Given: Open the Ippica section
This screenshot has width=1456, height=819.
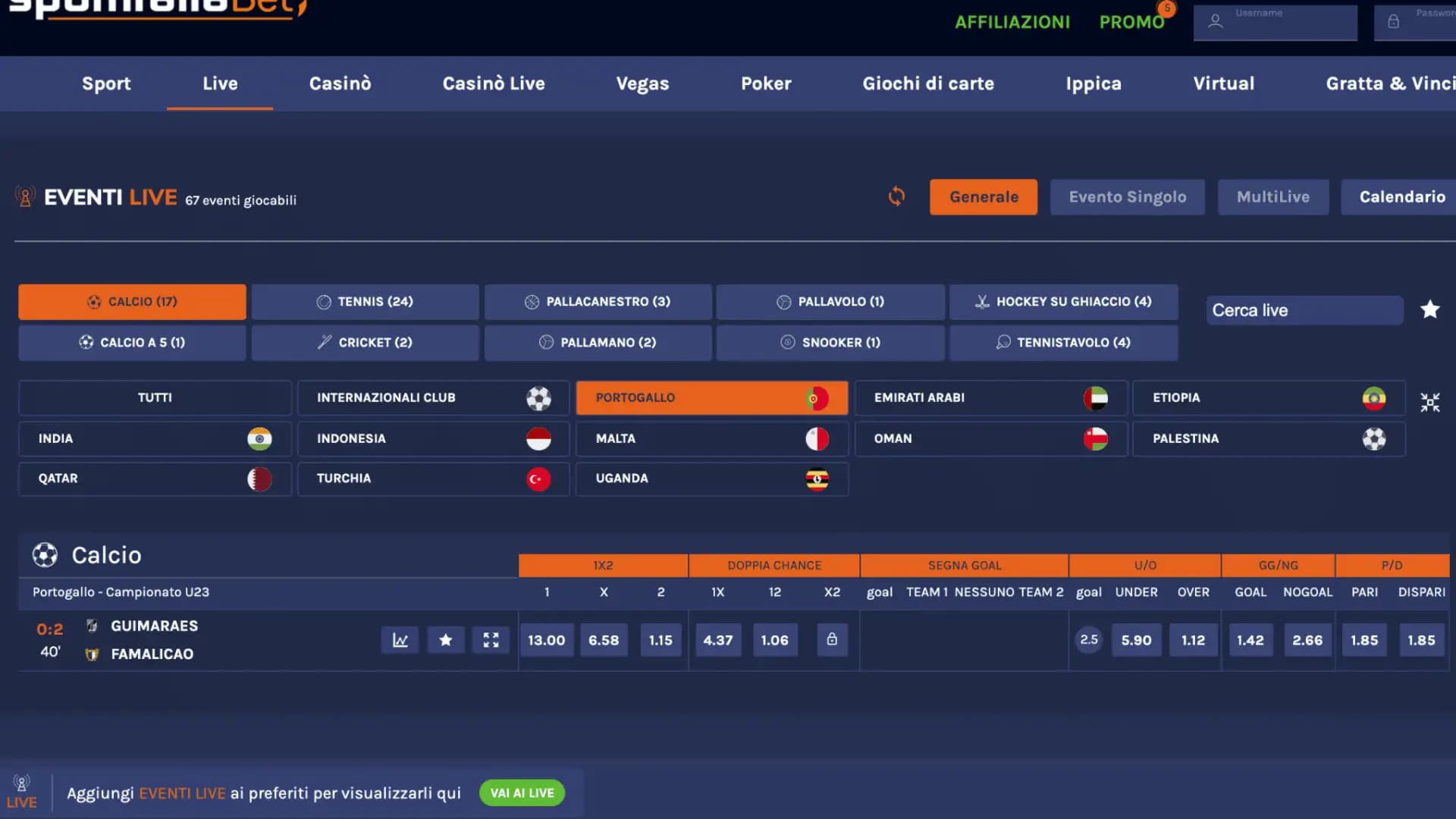Looking at the screenshot, I should click(x=1093, y=83).
